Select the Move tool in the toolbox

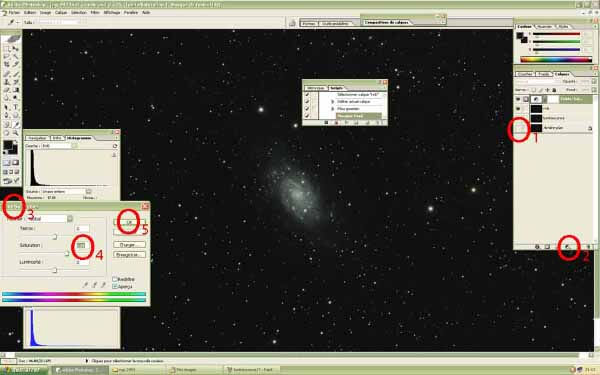click(16, 49)
